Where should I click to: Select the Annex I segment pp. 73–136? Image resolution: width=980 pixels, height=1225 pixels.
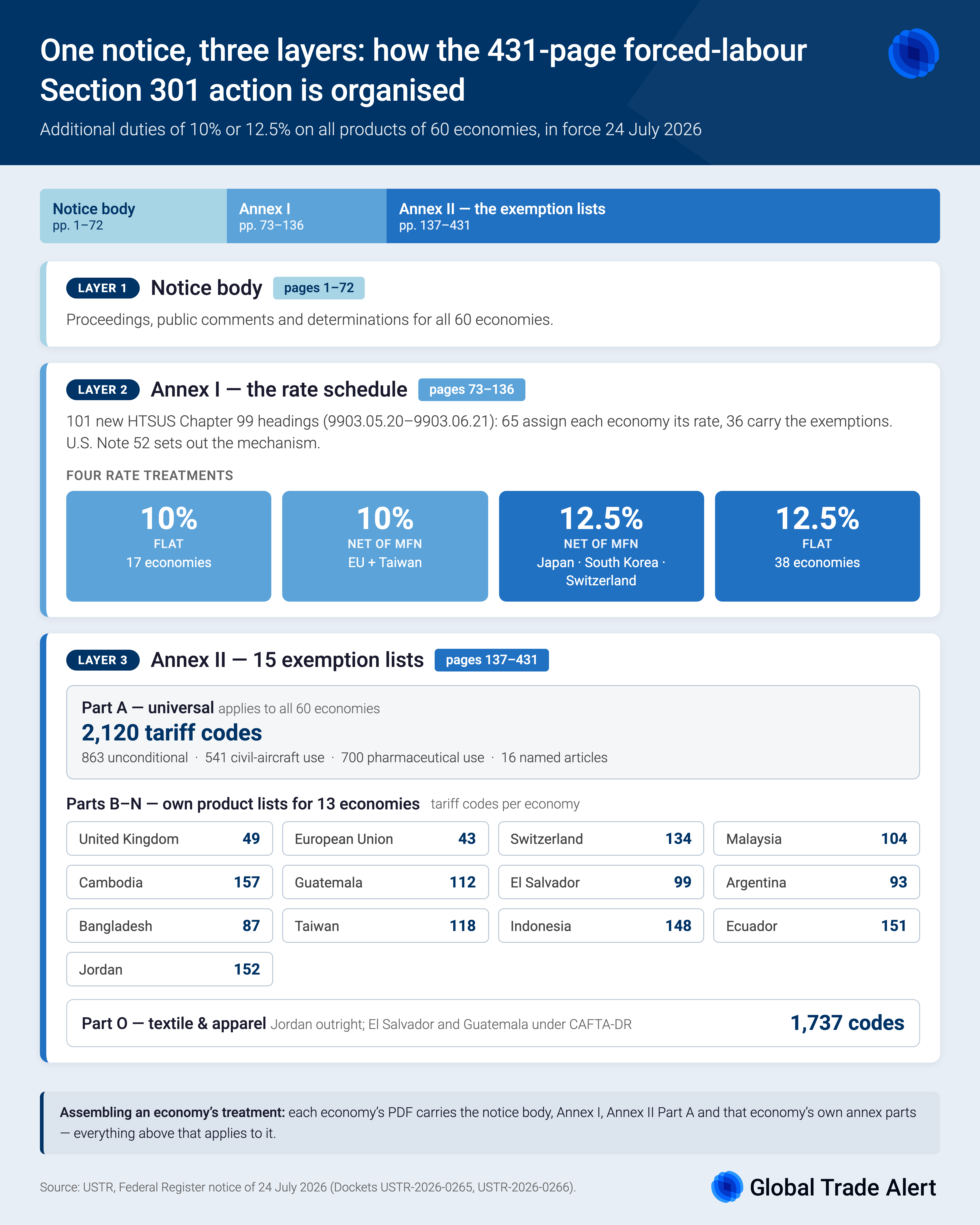pyautogui.click(x=307, y=216)
